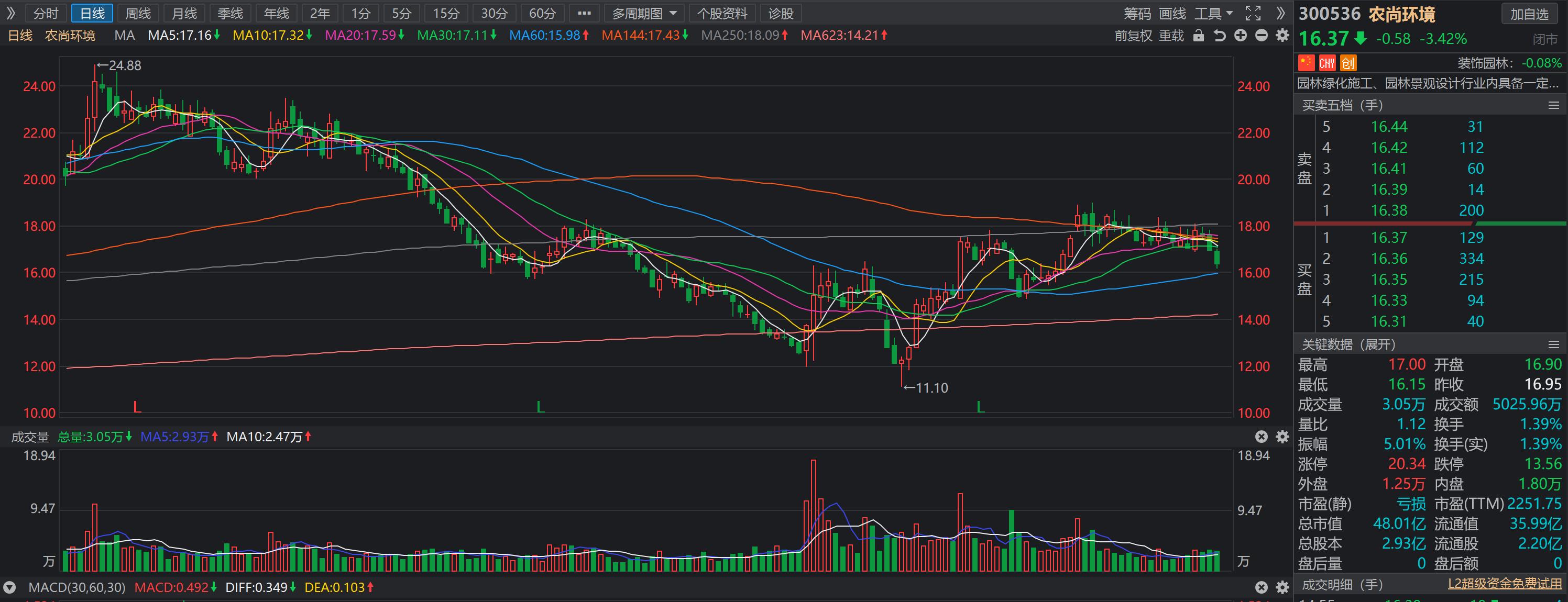Toggle the MA250:18.09 line legend
The height and width of the screenshot is (602, 1568).
[x=744, y=35]
